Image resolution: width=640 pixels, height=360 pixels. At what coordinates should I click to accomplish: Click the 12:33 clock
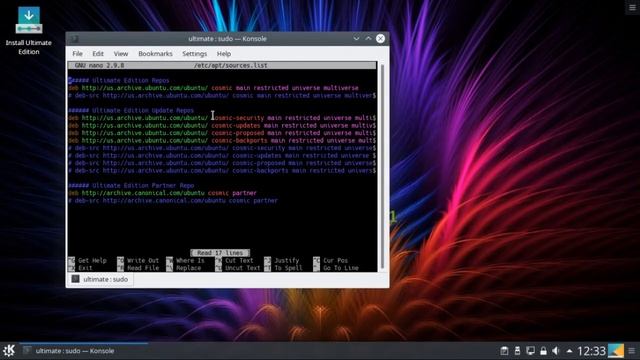coord(591,351)
